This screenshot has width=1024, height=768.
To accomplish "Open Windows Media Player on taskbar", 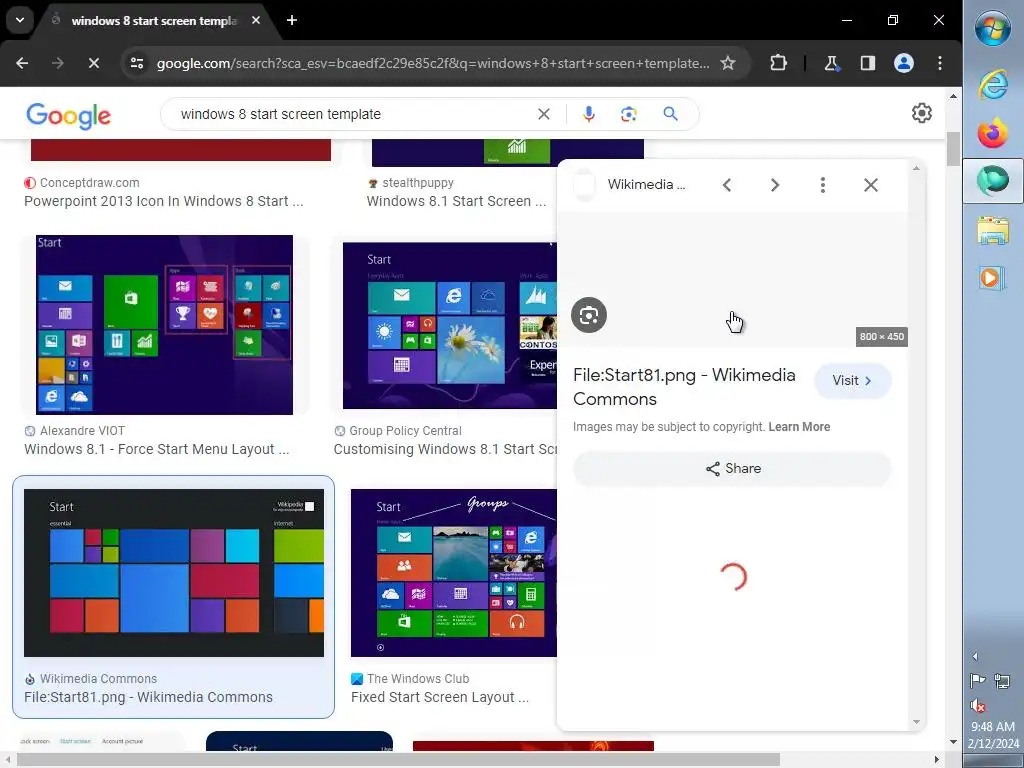I will pos(993,278).
